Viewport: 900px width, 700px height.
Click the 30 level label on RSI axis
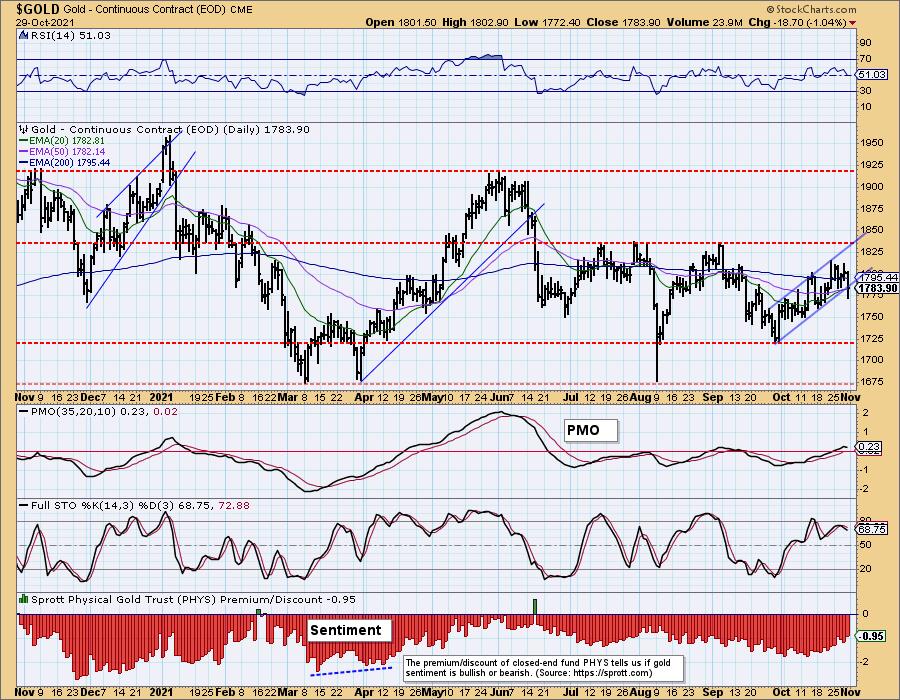(x=865, y=91)
